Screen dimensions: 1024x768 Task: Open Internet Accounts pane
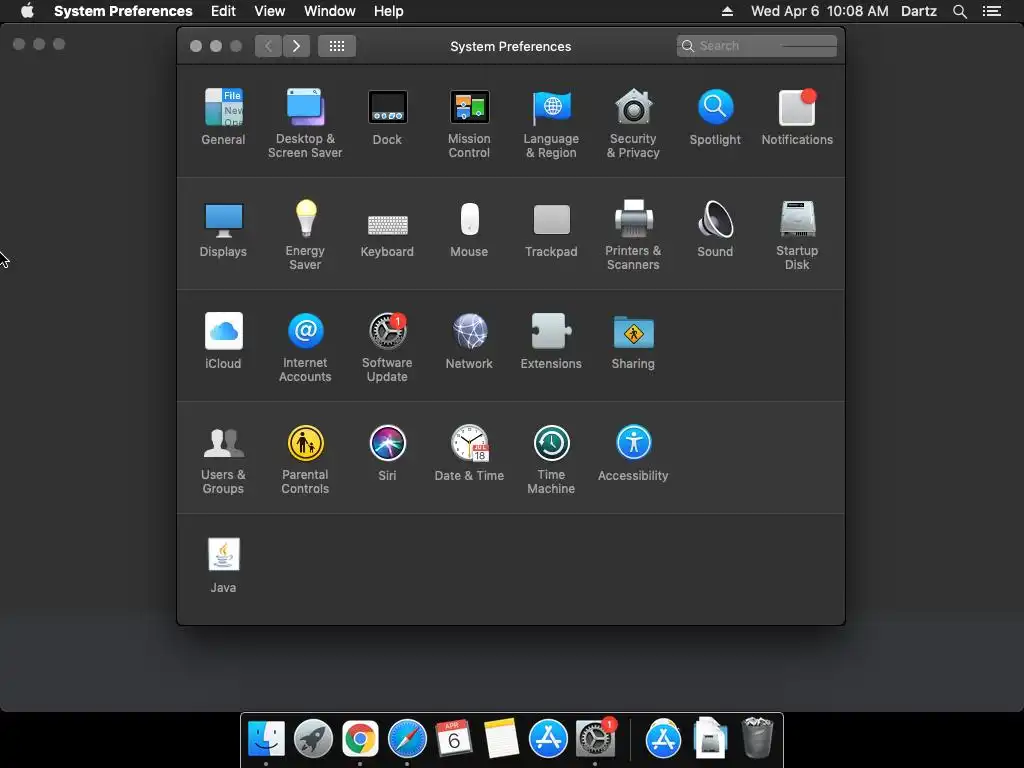305,347
